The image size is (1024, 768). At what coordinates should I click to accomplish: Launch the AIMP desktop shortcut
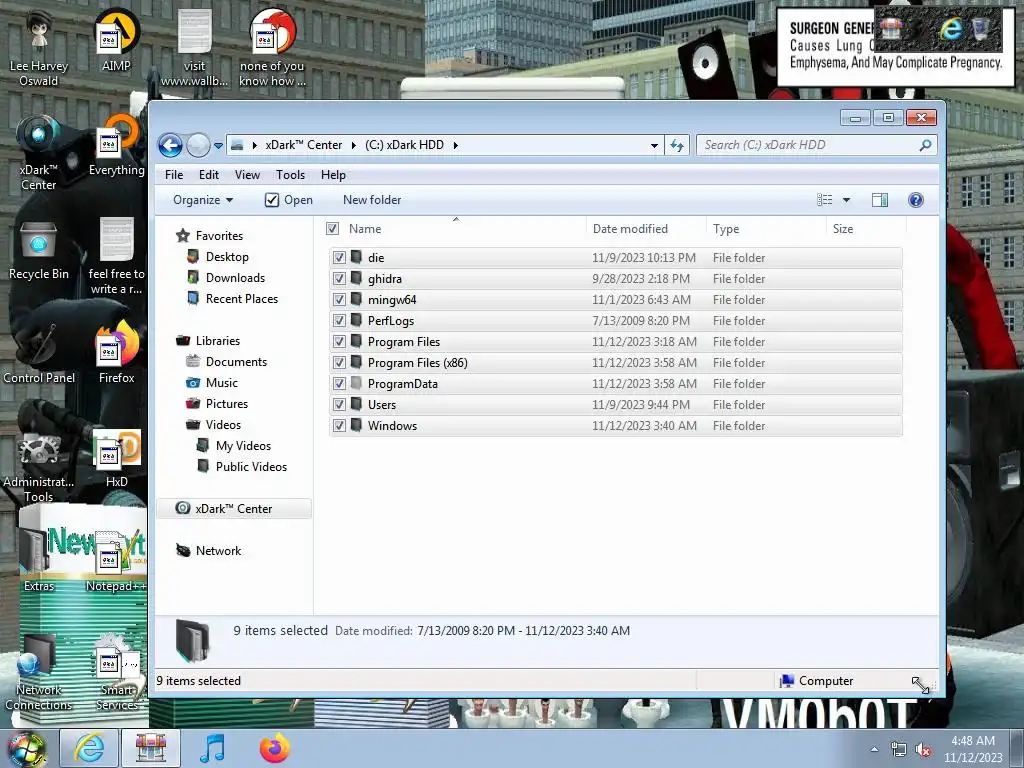(x=116, y=42)
